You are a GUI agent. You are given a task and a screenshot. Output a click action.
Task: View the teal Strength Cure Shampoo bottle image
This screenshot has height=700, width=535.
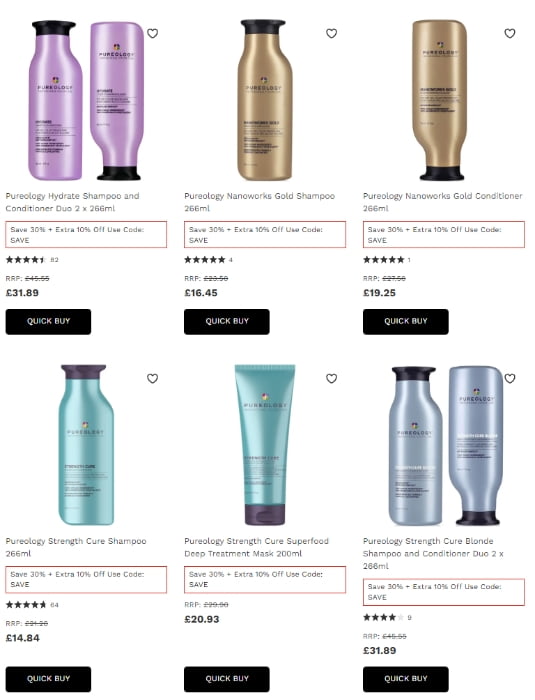[x=86, y=445]
